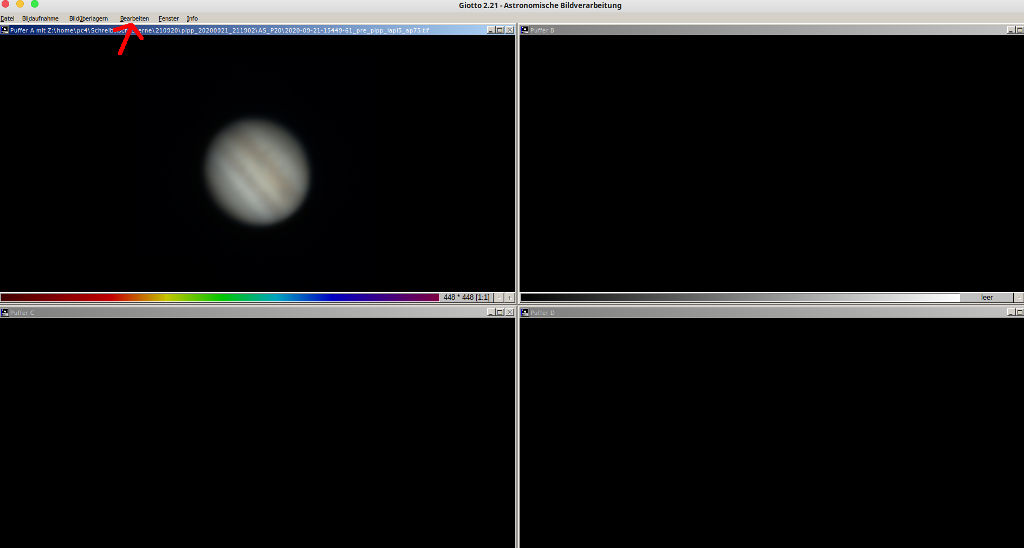Click the grayscale gradient bar in Puffer B
1024x548 pixels.
click(x=740, y=297)
